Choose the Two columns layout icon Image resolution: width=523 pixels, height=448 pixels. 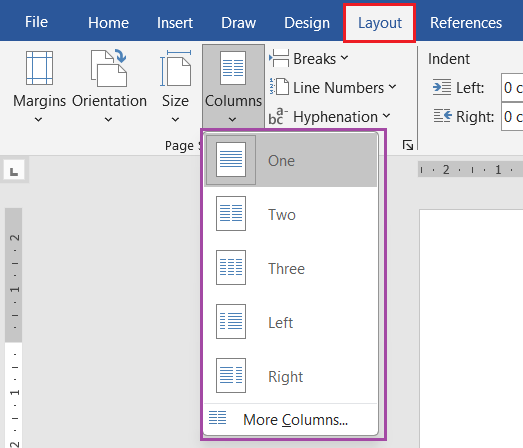[231, 213]
